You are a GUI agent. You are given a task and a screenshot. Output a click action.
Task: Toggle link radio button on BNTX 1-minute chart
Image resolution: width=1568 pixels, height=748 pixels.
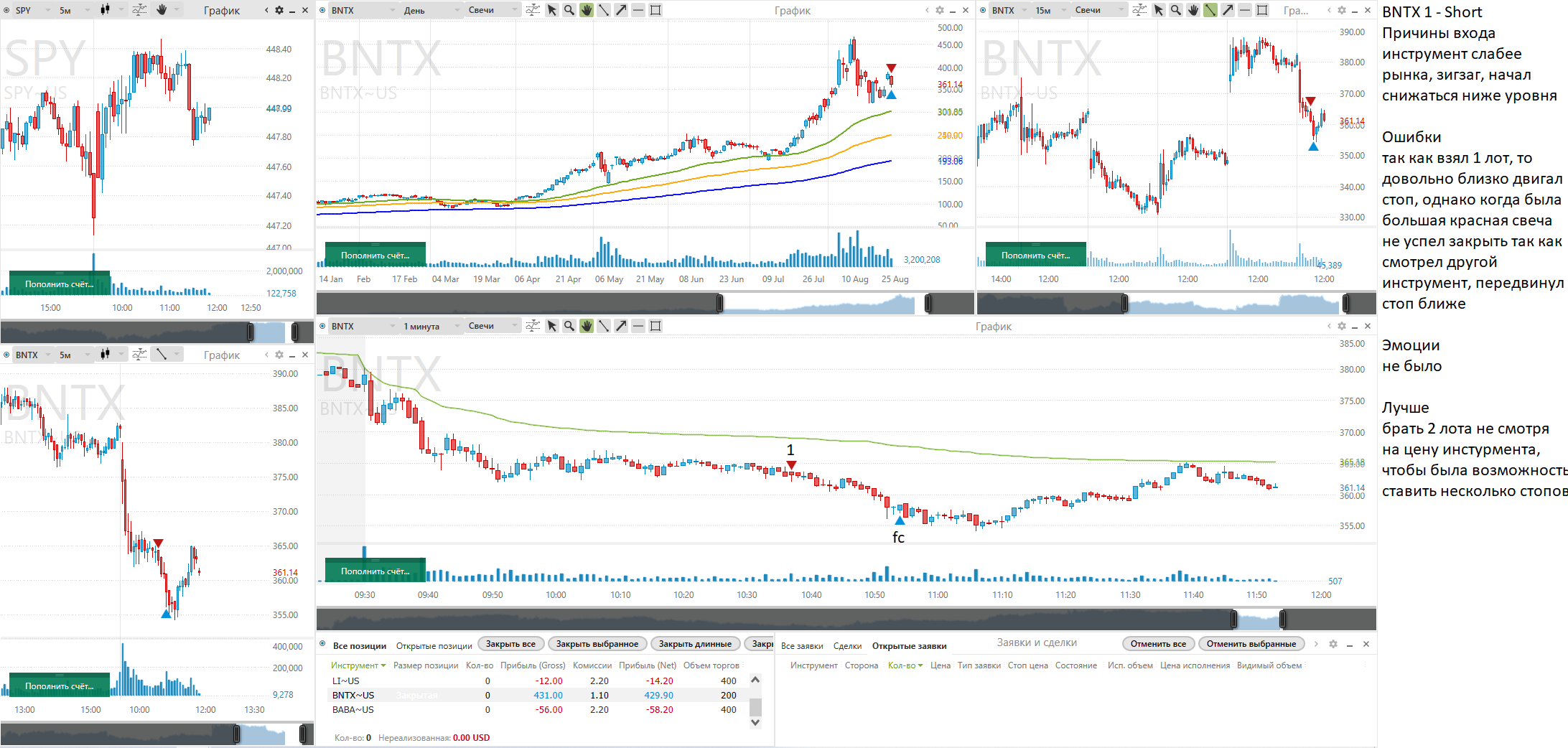pos(322,326)
